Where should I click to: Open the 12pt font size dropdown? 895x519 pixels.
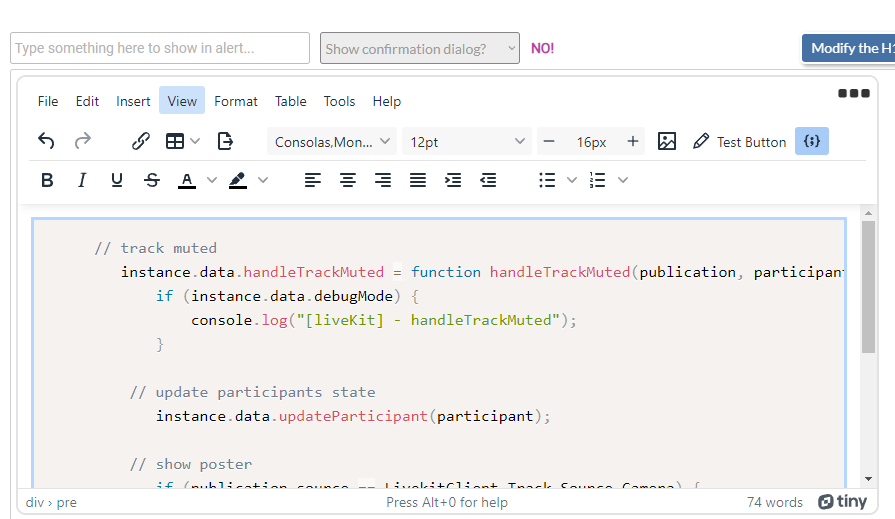pos(467,141)
